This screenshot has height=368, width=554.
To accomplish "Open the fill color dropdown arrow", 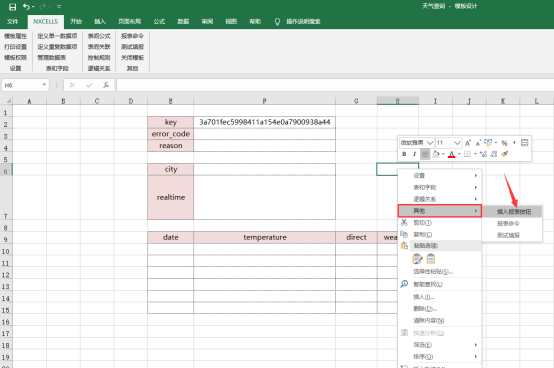I will [443, 154].
